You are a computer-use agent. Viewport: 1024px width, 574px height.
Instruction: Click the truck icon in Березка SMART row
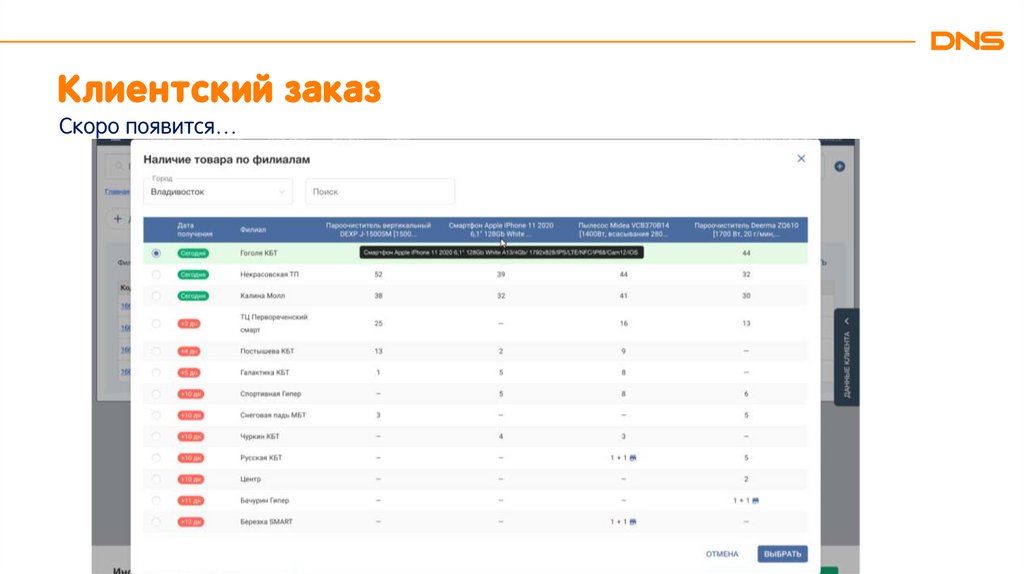tap(635, 522)
